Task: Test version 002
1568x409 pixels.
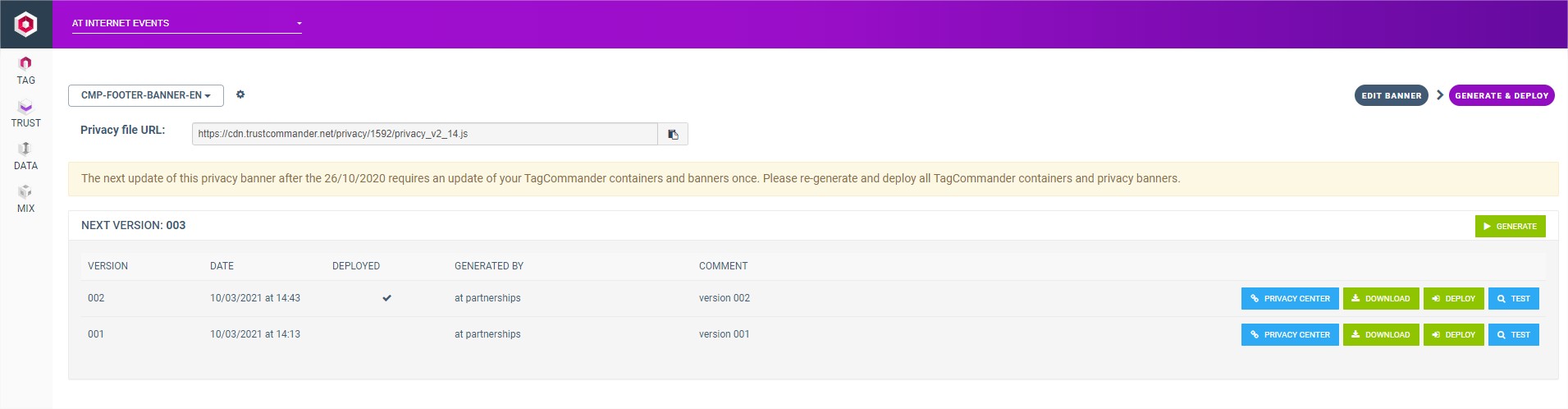Action: [x=1513, y=299]
